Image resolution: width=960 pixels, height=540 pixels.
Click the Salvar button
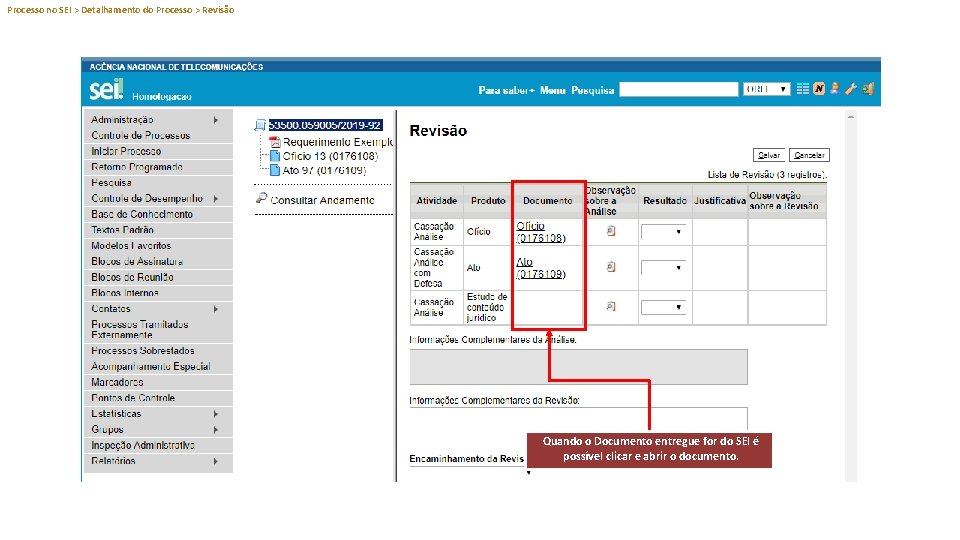[x=768, y=156]
